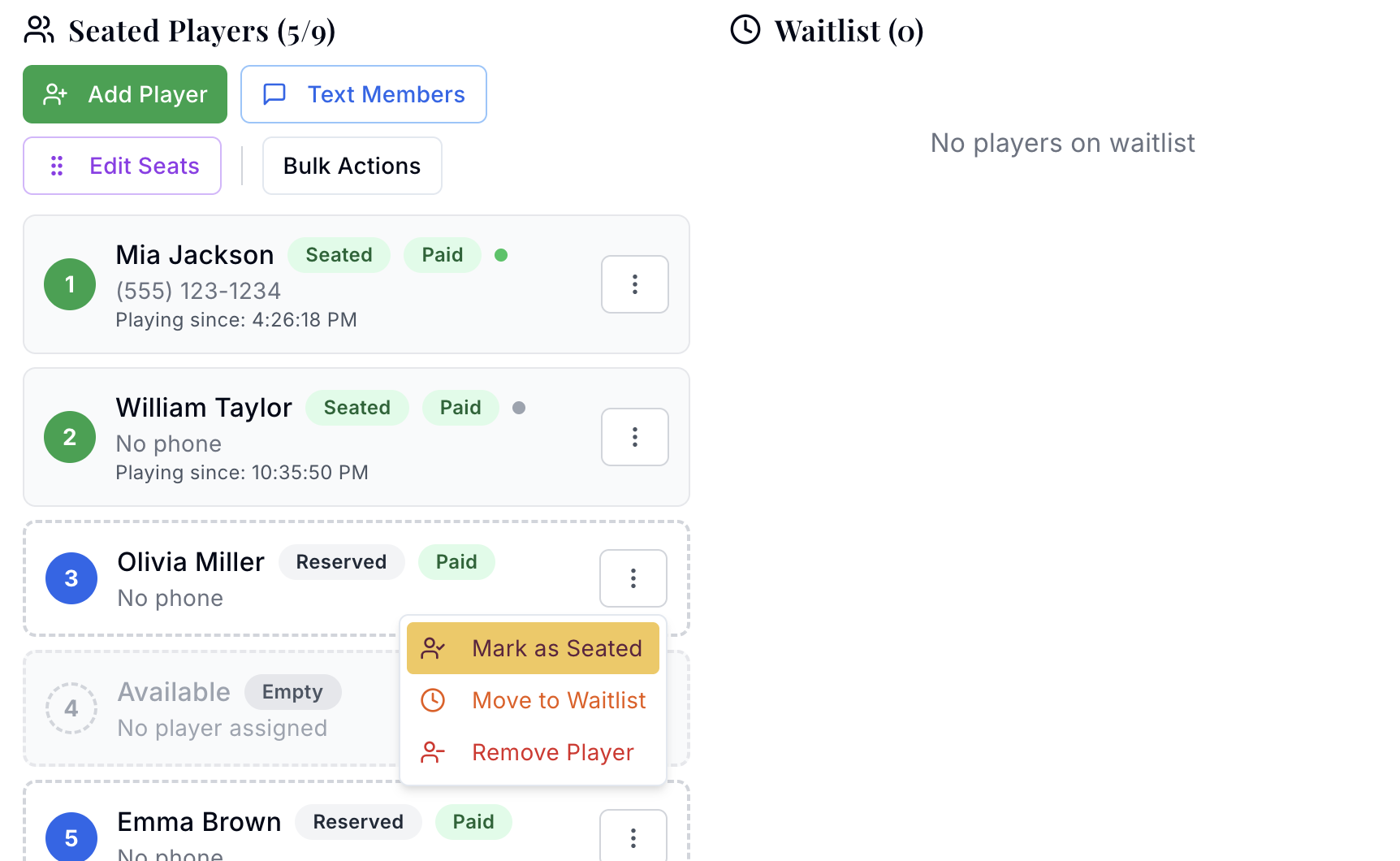
Task: Click the person-check icon in Mark as Seated
Action: [433, 648]
